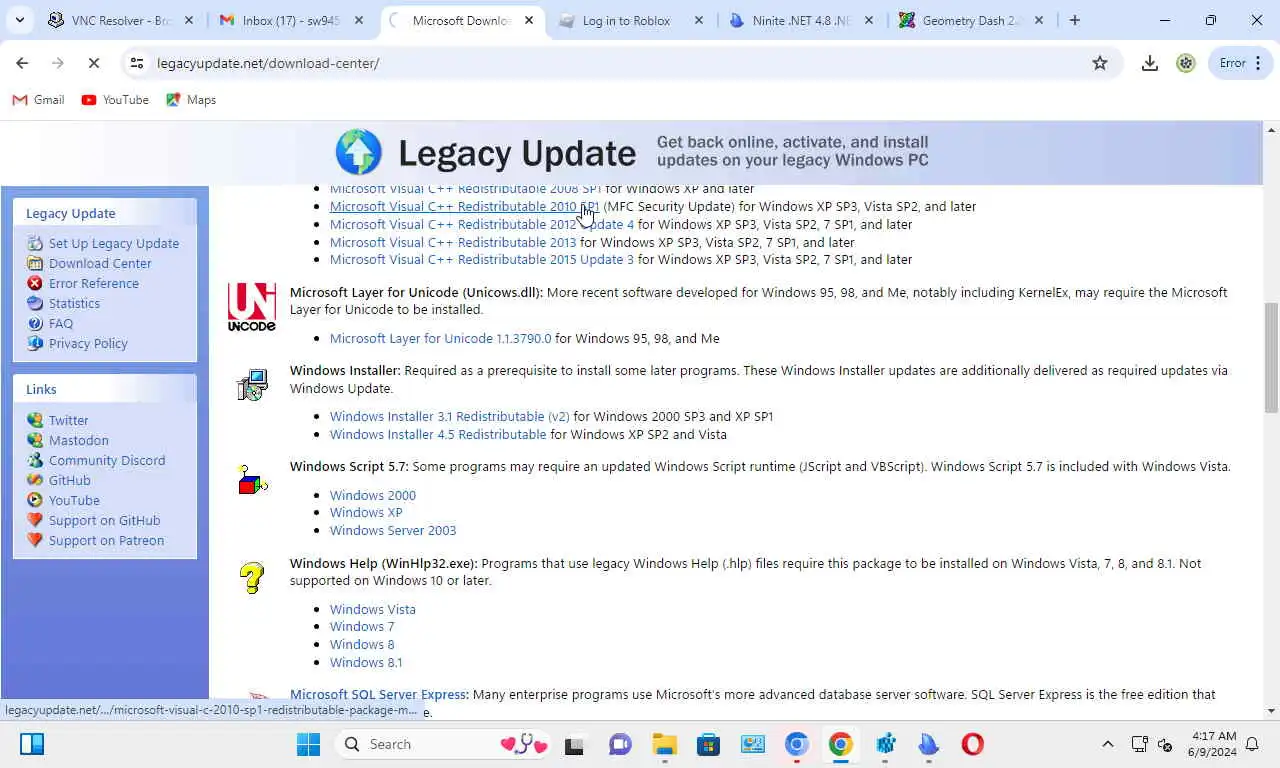Open Windows 2000 link under Windows Script
1280x768 pixels.
[373, 495]
